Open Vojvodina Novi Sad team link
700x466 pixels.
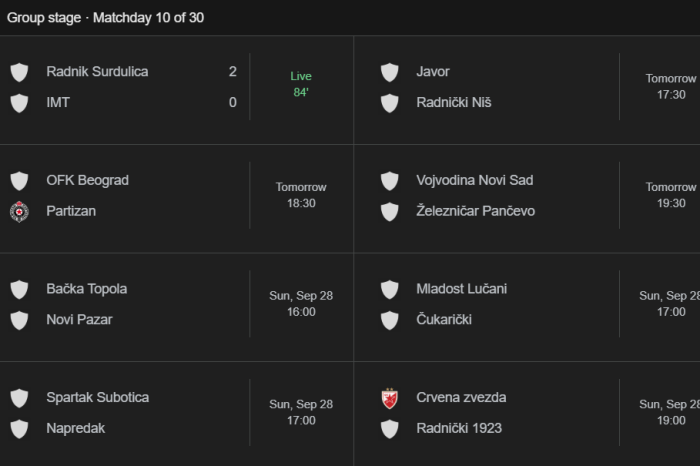point(474,181)
